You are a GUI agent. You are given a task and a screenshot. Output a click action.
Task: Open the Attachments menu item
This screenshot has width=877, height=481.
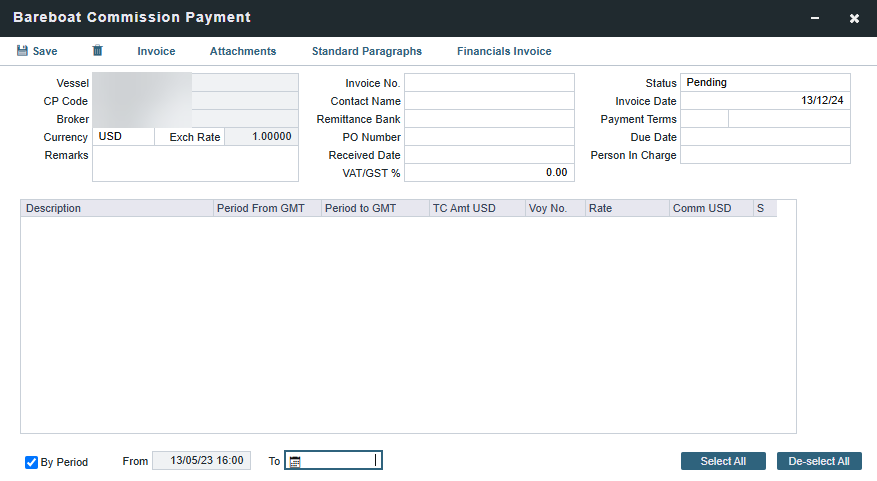243,51
